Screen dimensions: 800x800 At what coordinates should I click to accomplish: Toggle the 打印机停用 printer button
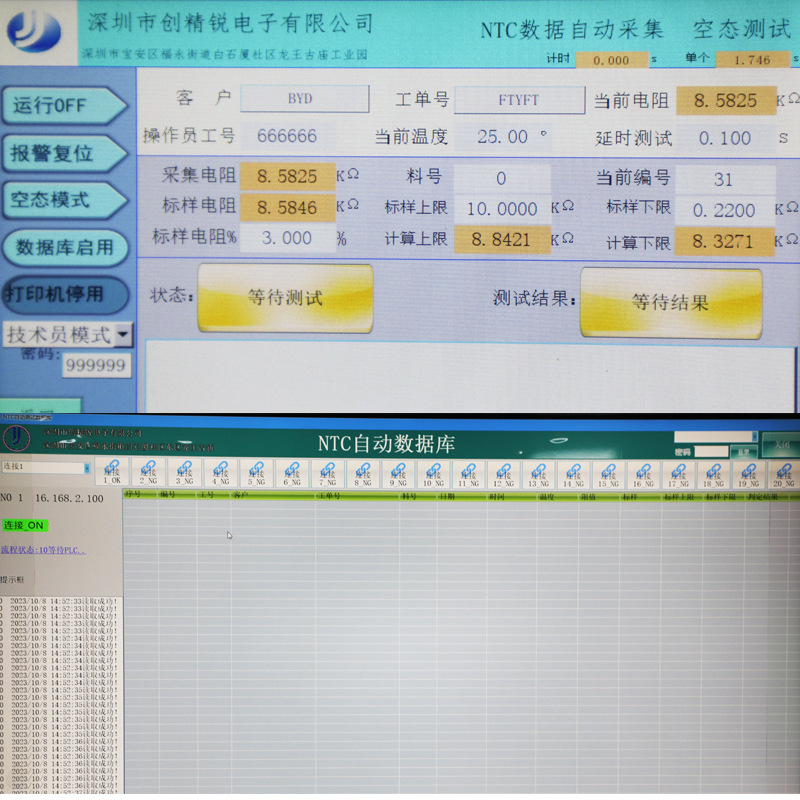(65, 294)
